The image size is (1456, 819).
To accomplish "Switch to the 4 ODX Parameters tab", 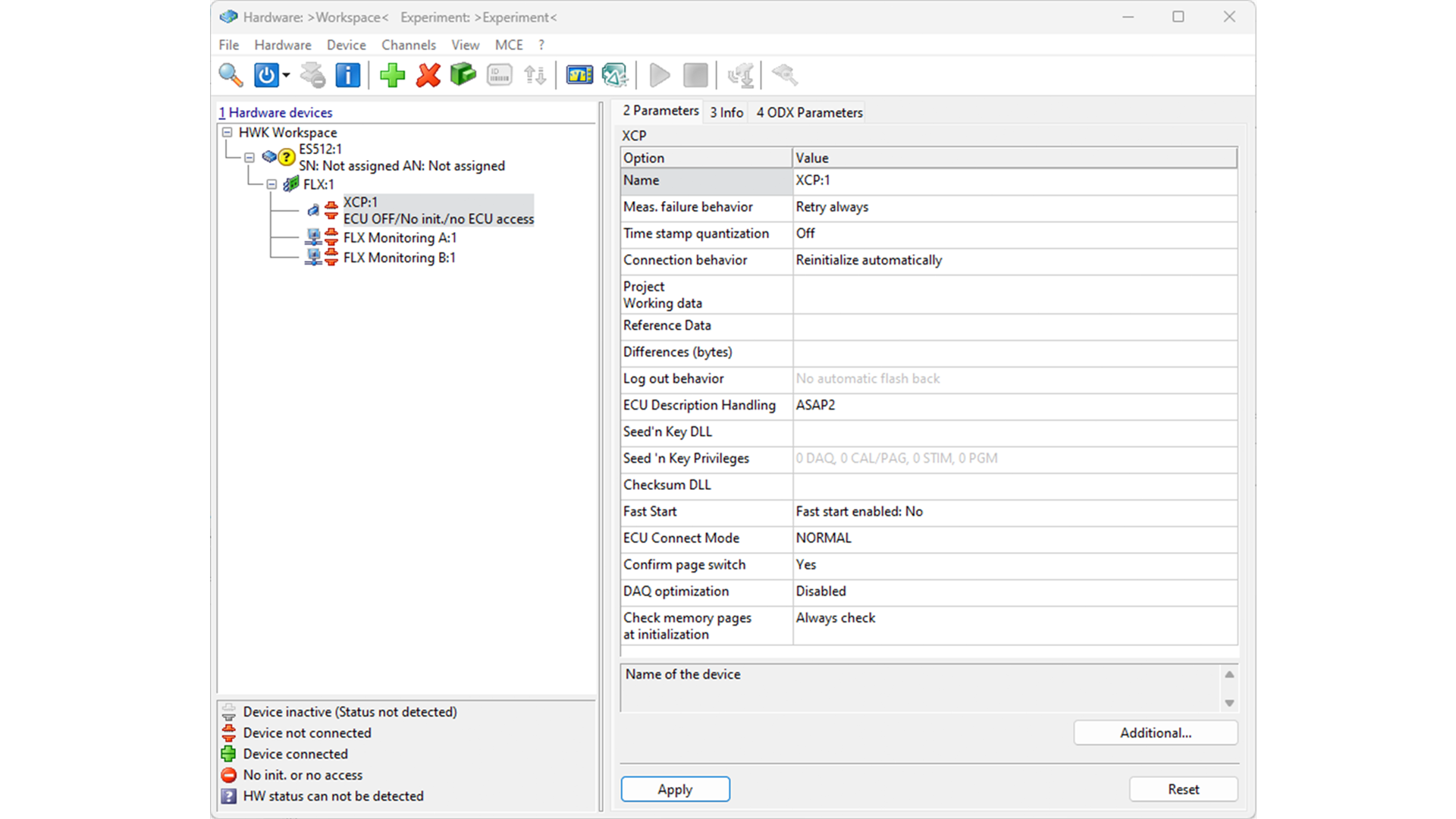I will click(809, 112).
